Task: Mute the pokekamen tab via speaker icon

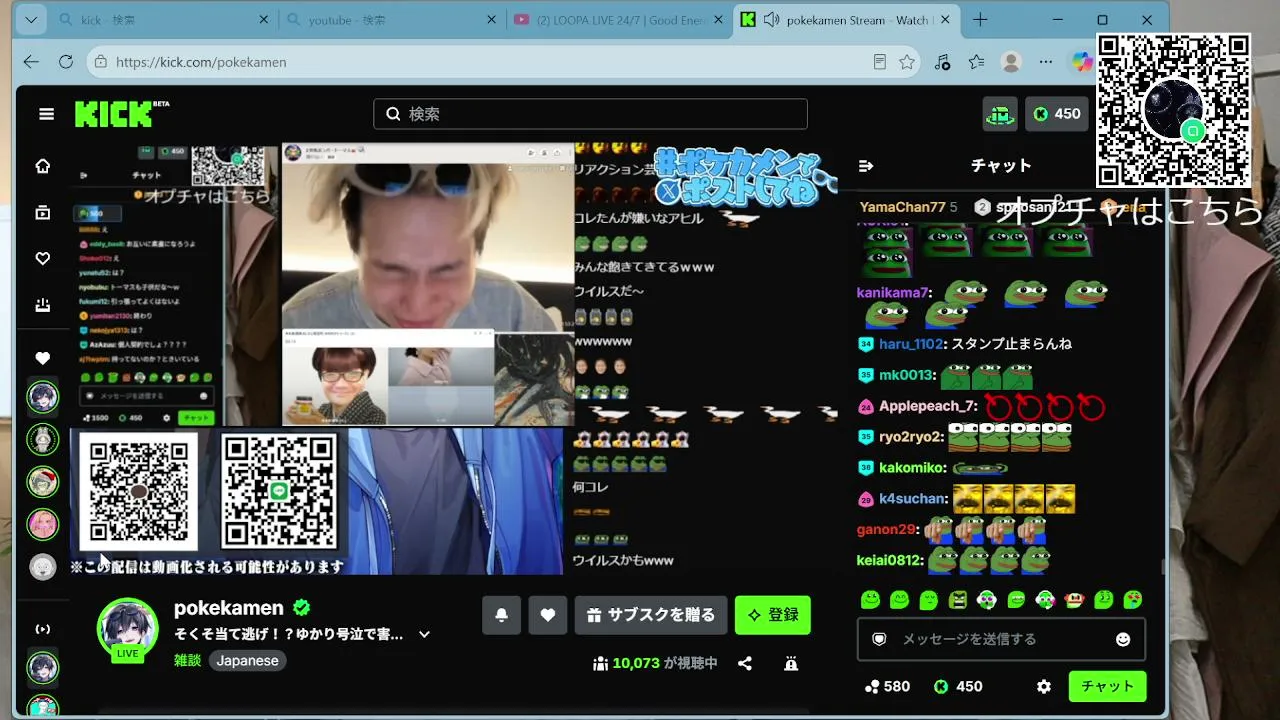Action: 771,20
